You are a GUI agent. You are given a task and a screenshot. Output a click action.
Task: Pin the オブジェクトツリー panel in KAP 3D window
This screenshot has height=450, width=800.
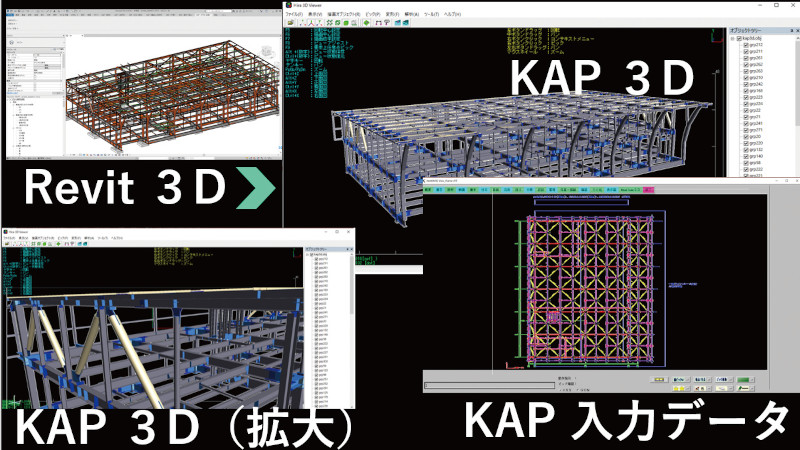[x=792, y=31]
